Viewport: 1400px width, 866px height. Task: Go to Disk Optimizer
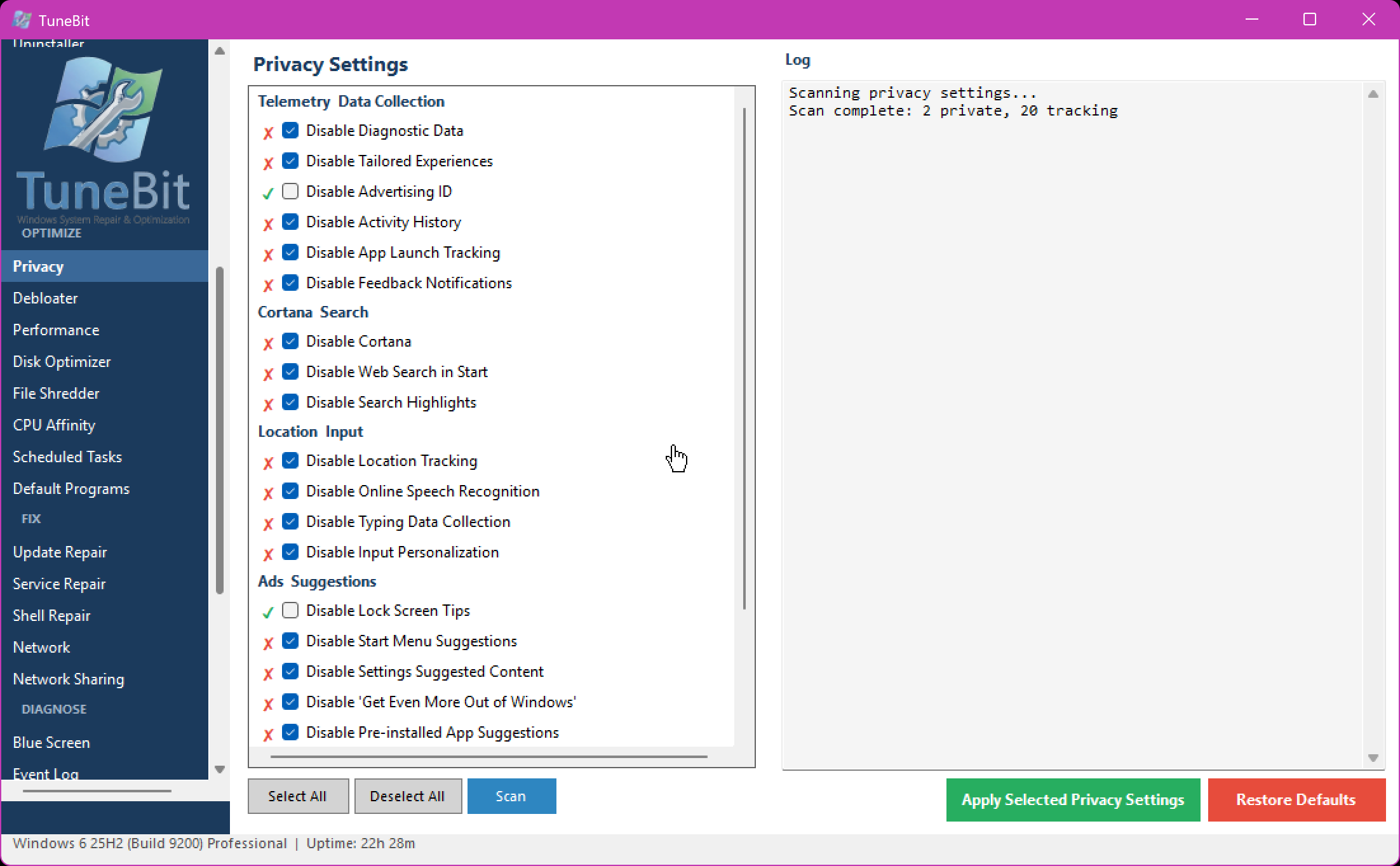pyautogui.click(x=105, y=361)
